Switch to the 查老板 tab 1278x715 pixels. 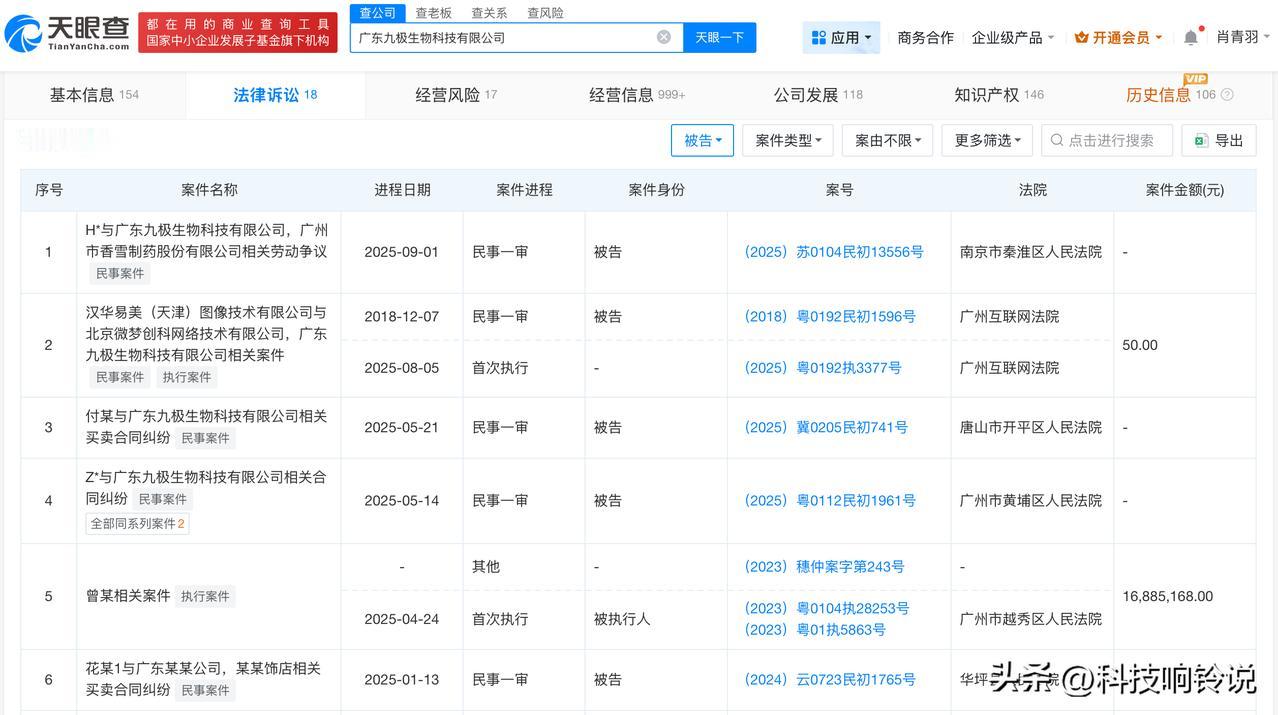pos(433,13)
